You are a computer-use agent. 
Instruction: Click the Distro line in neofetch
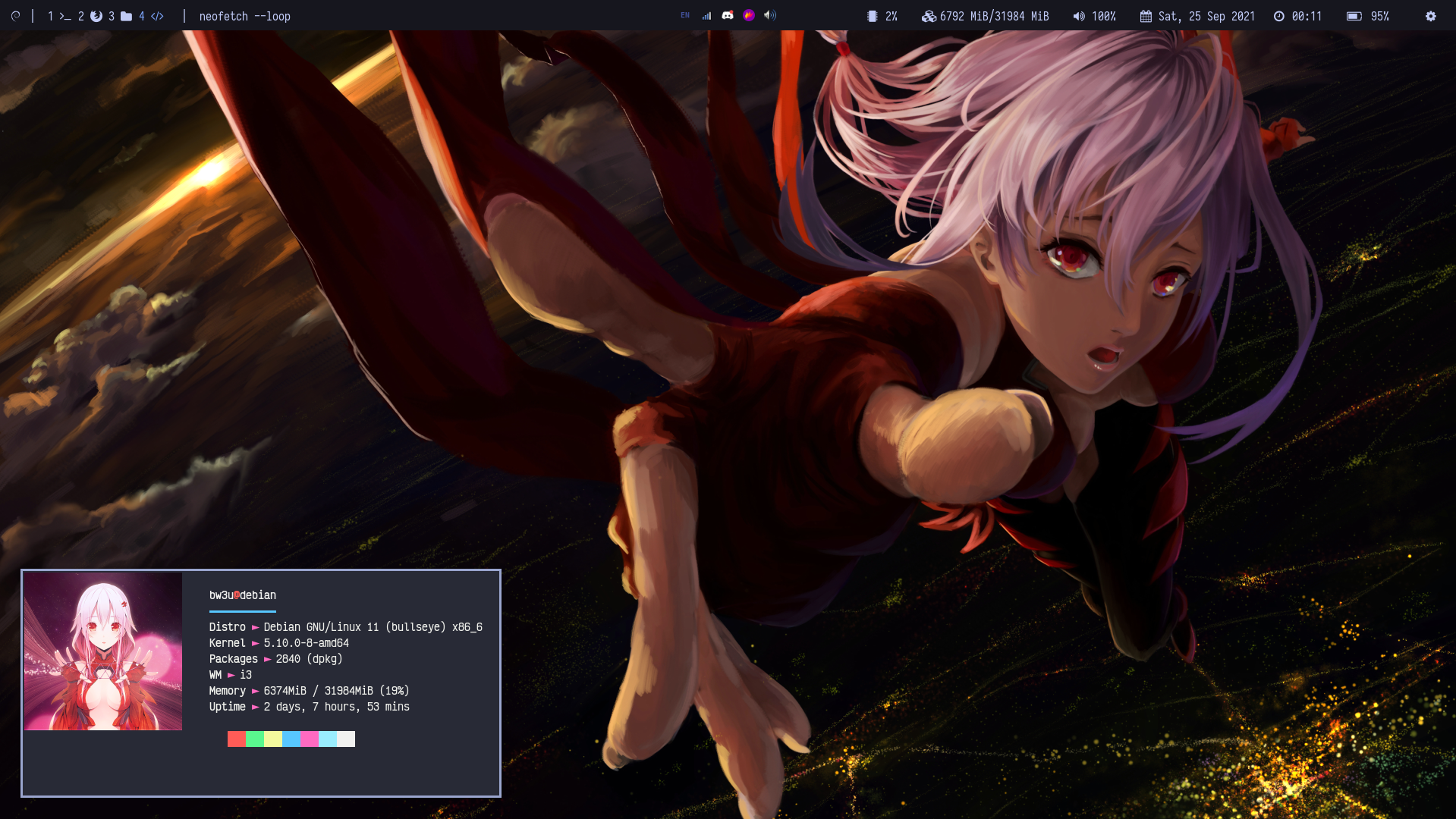pyautogui.click(x=346, y=627)
